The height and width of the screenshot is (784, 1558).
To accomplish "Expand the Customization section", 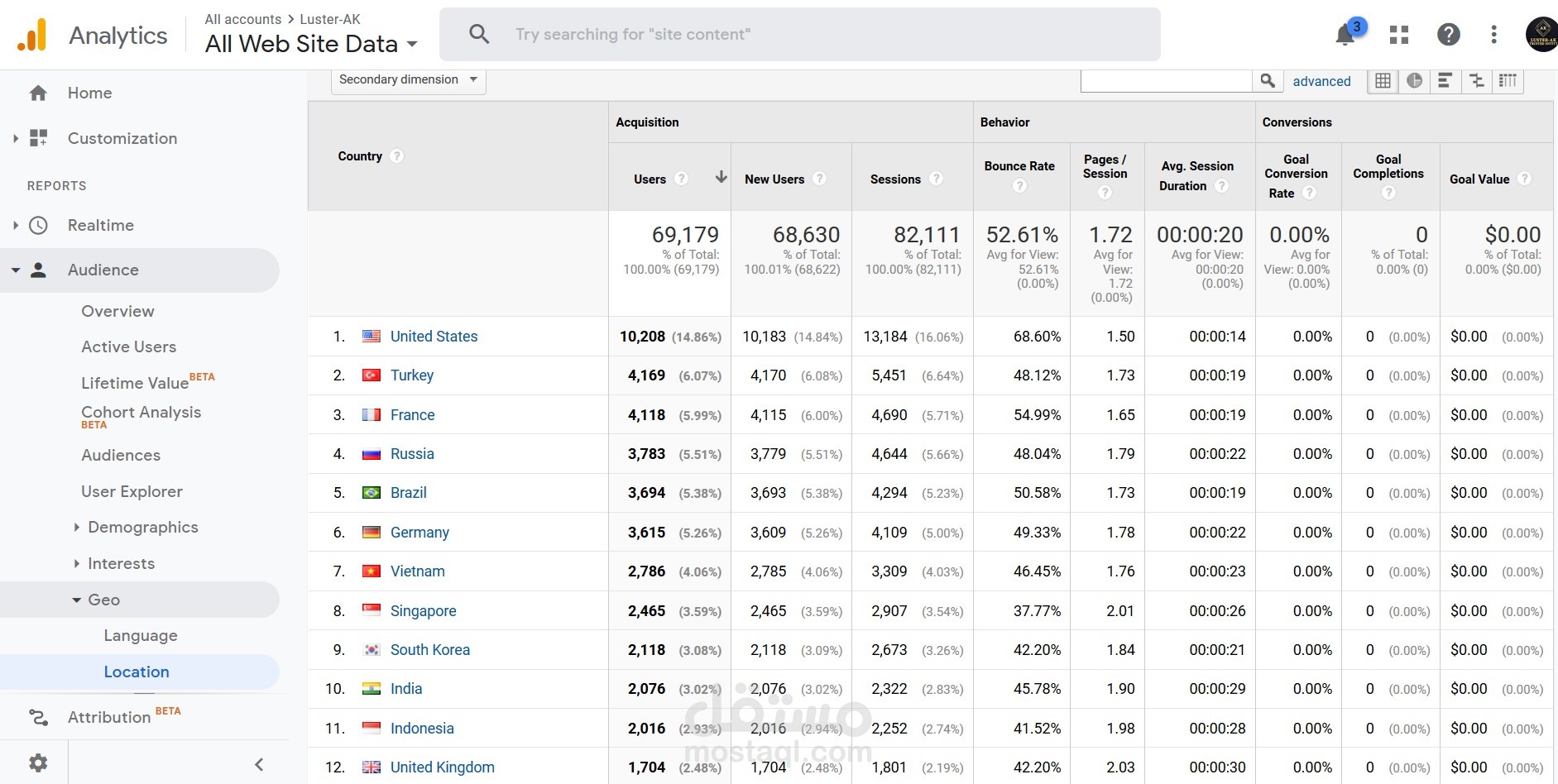I will coord(15,139).
